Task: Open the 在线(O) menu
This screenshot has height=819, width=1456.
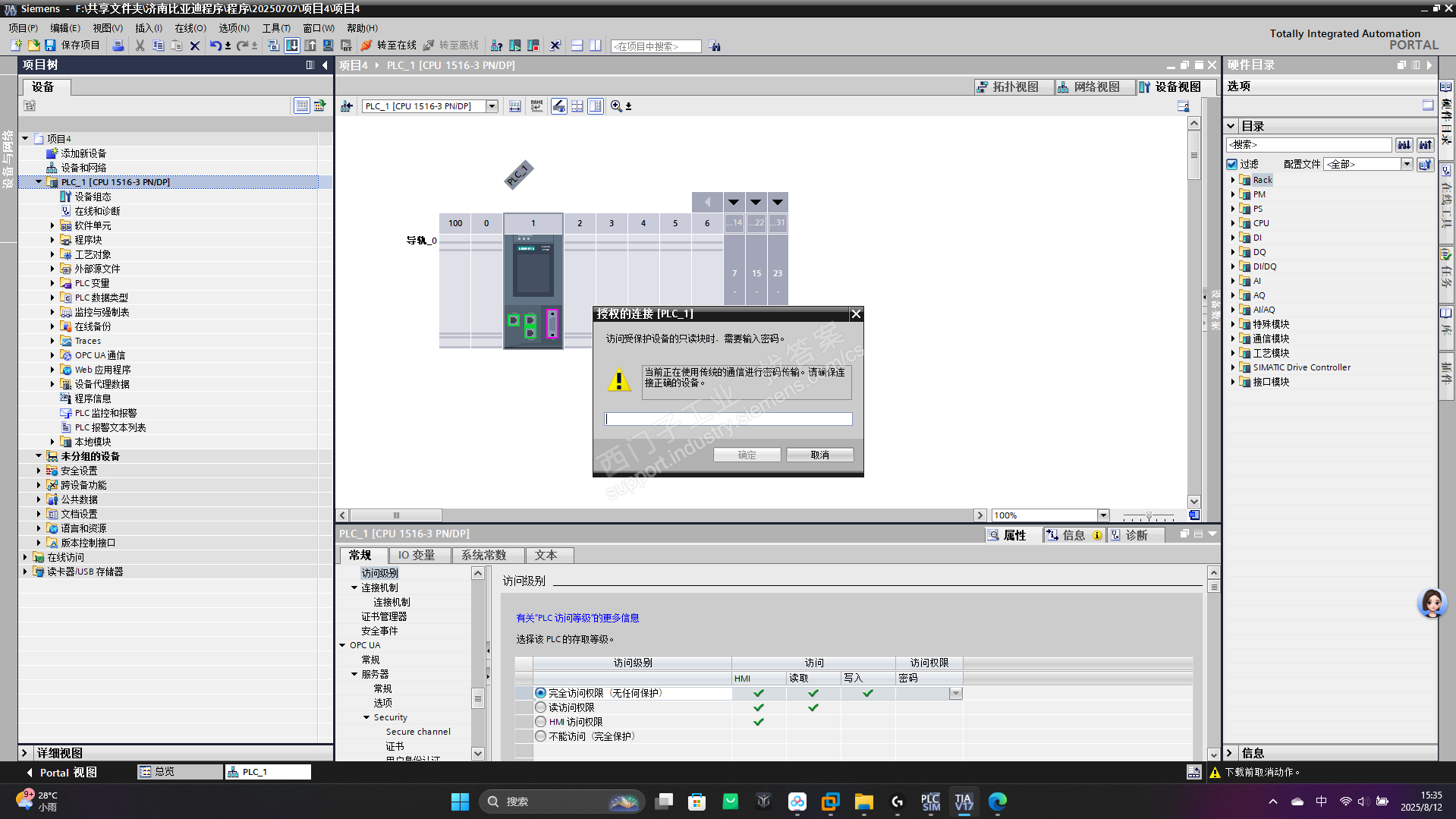Action: pyautogui.click(x=190, y=28)
